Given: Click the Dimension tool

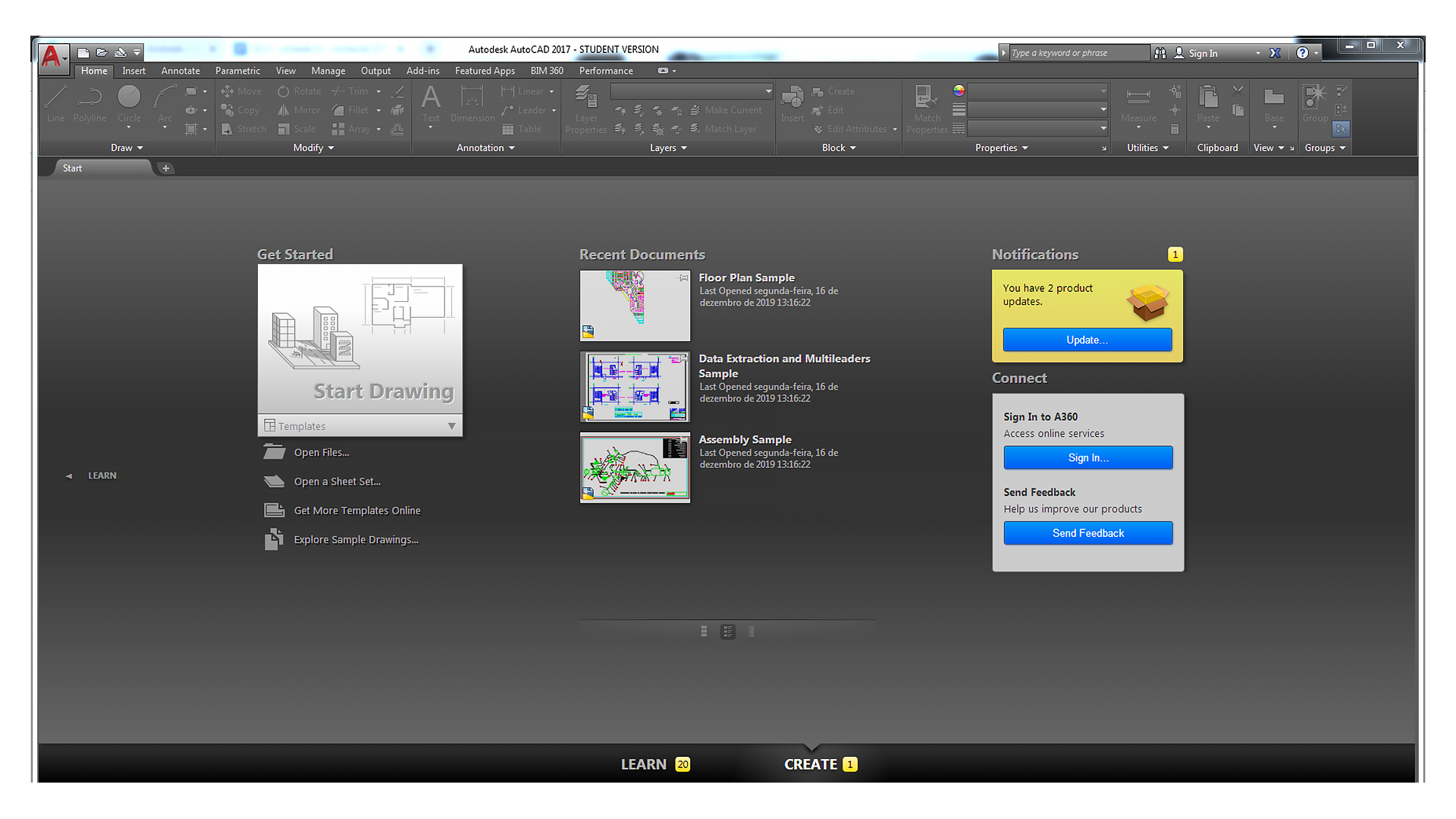Looking at the screenshot, I should pyautogui.click(x=472, y=104).
